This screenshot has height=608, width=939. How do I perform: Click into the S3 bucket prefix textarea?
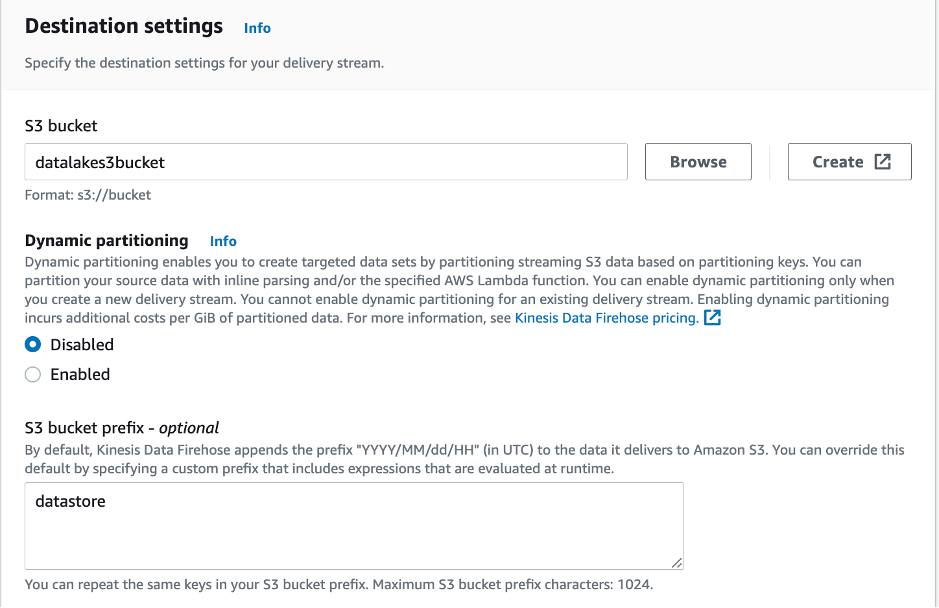[x=354, y=526]
